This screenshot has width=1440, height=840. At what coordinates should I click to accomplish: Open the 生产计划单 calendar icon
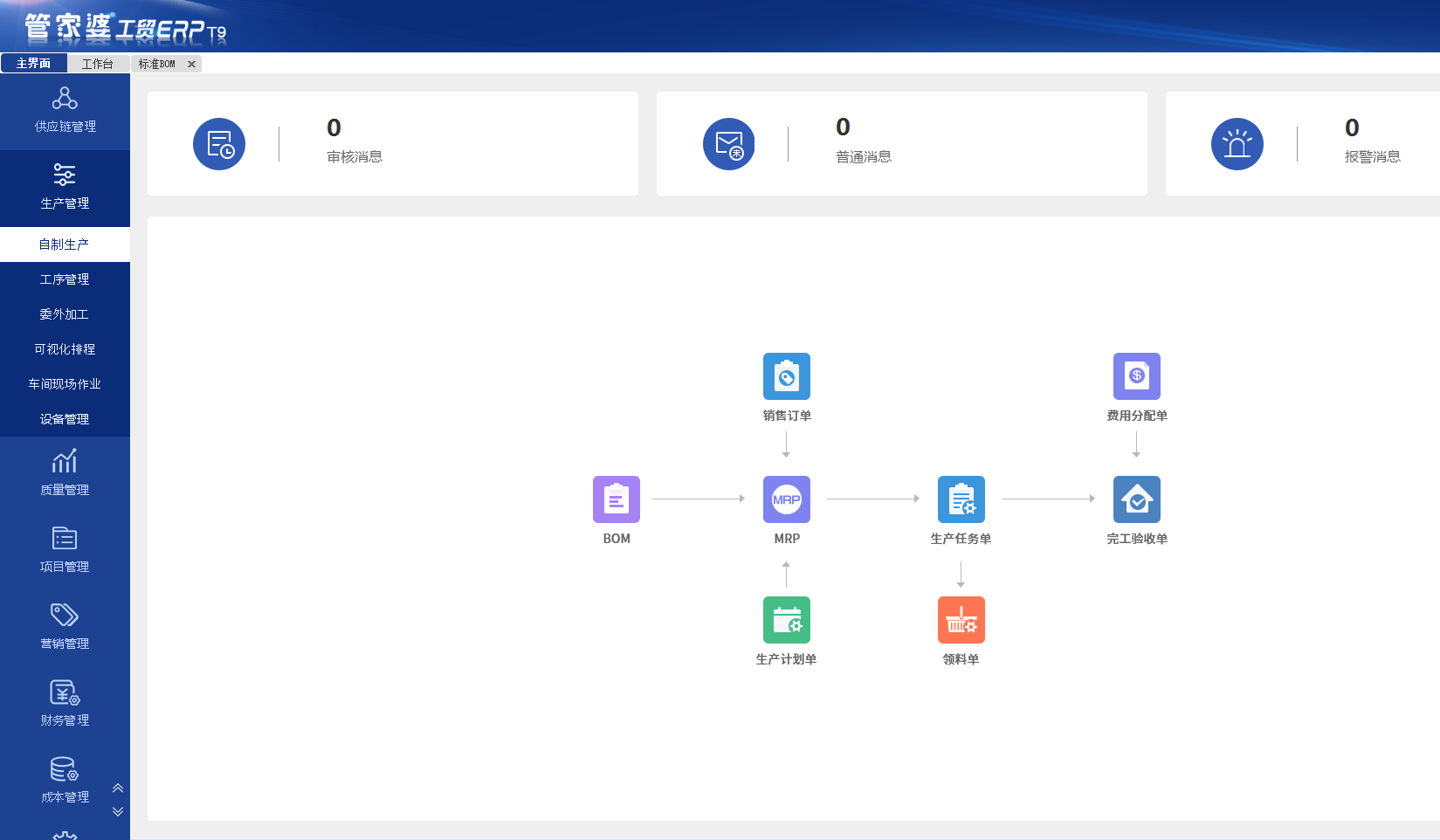point(787,620)
